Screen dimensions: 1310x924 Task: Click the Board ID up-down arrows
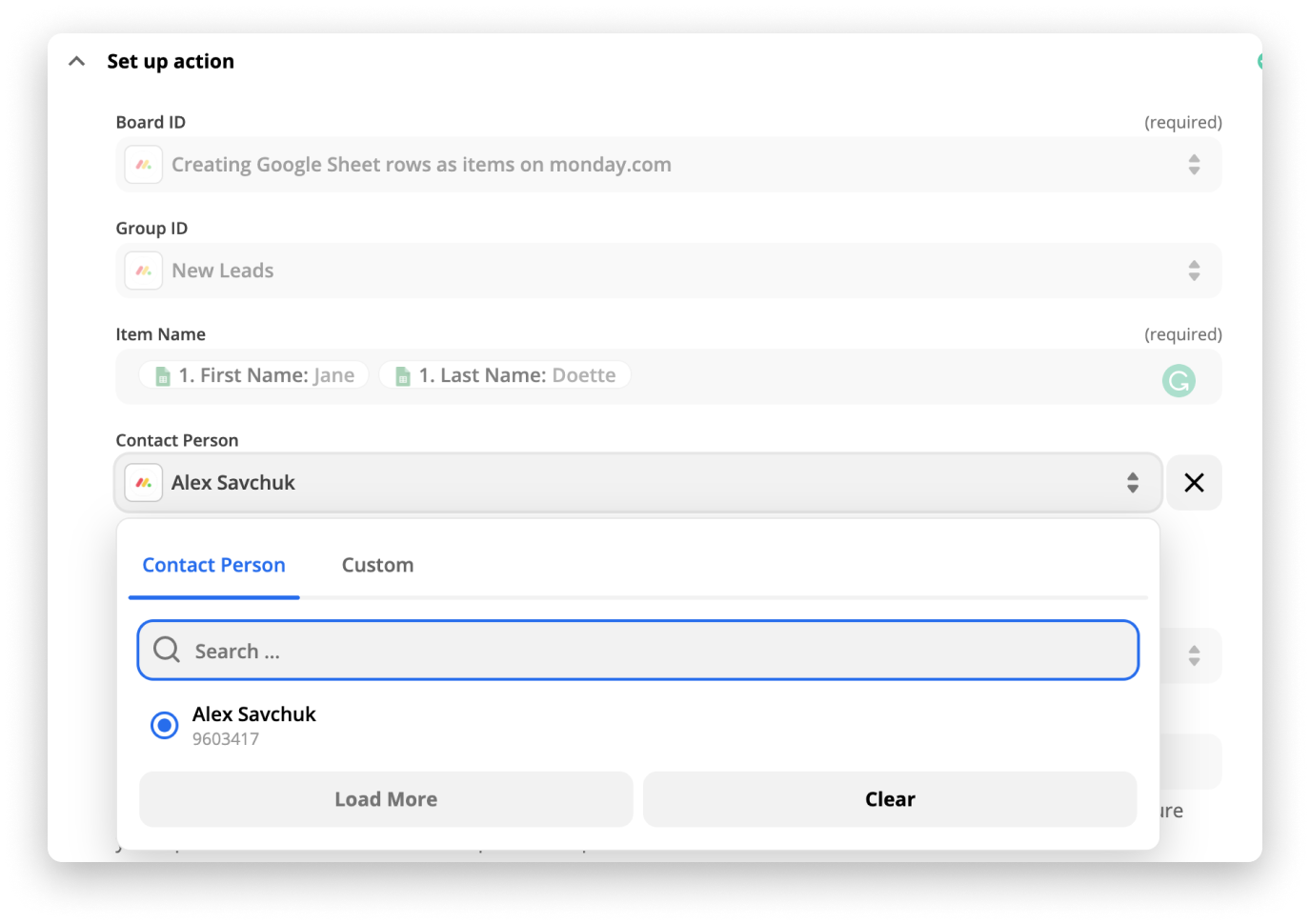tap(1194, 165)
